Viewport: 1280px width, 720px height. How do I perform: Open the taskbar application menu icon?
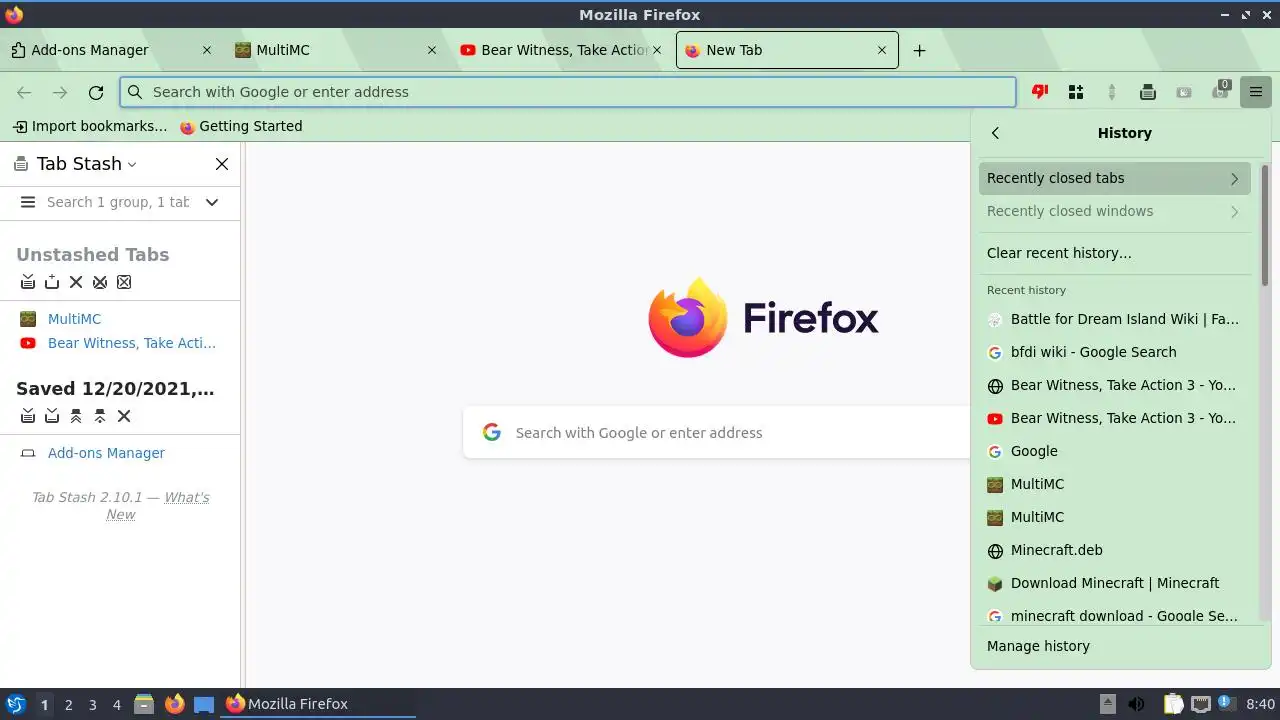16,704
